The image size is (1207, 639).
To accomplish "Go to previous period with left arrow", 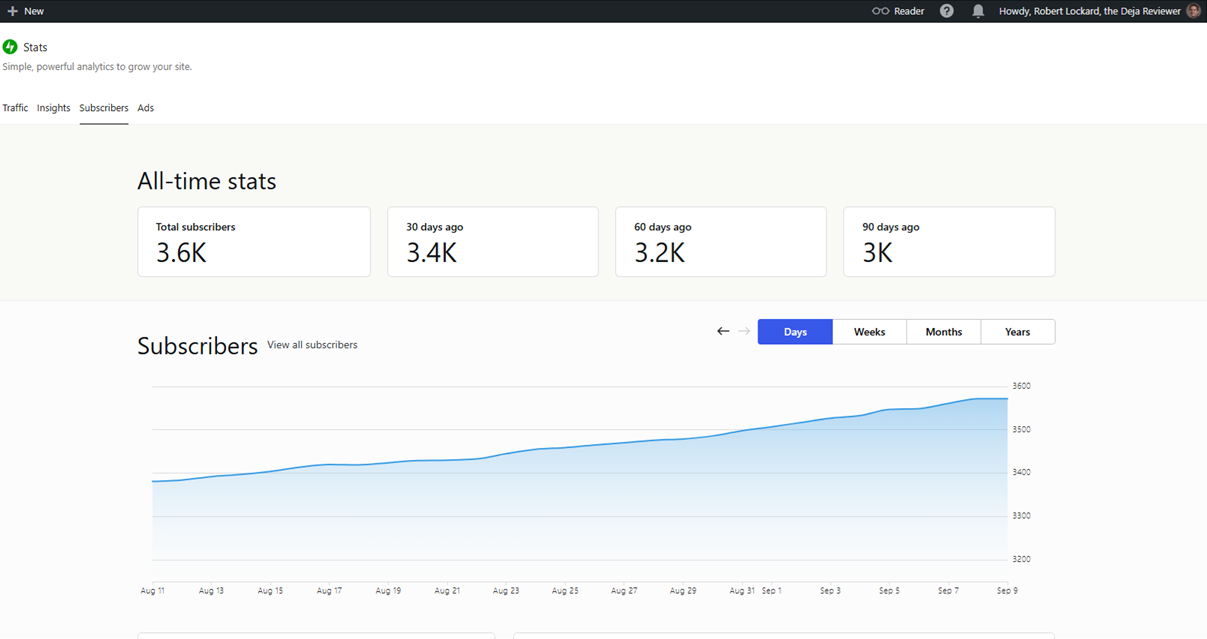I will [723, 331].
